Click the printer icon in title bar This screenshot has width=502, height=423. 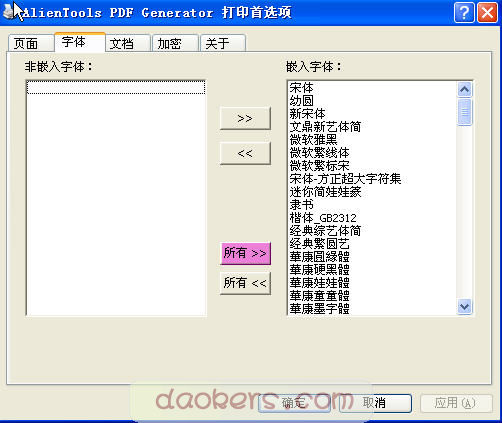(x=9, y=12)
